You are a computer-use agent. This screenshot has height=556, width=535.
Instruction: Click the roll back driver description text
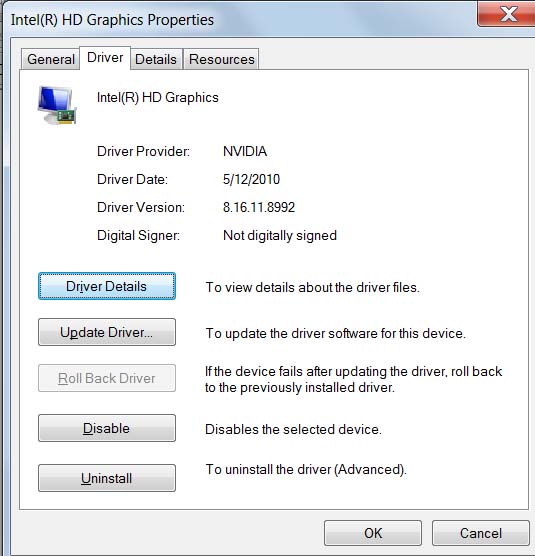coord(353,379)
